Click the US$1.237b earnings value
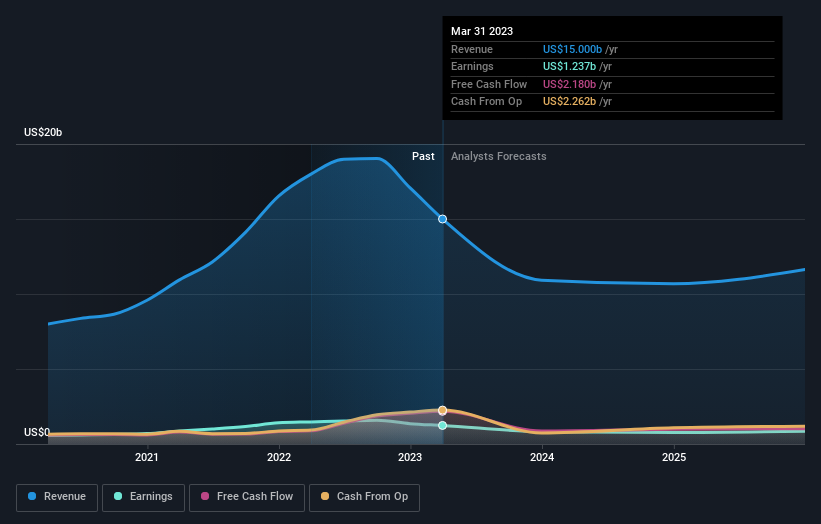Image resolution: width=821 pixels, height=524 pixels. point(569,66)
